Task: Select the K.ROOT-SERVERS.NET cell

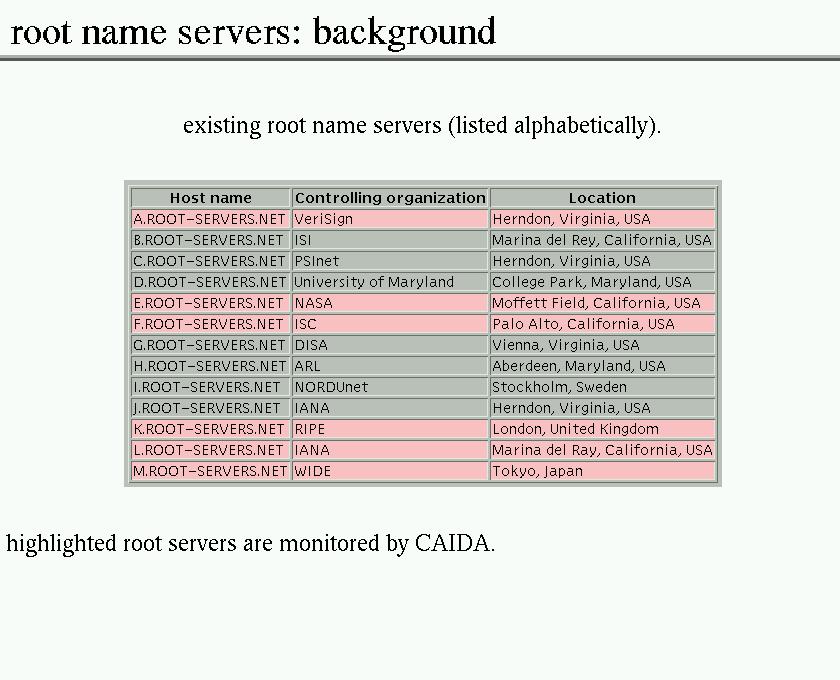Action: pyautogui.click(x=211, y=429)
